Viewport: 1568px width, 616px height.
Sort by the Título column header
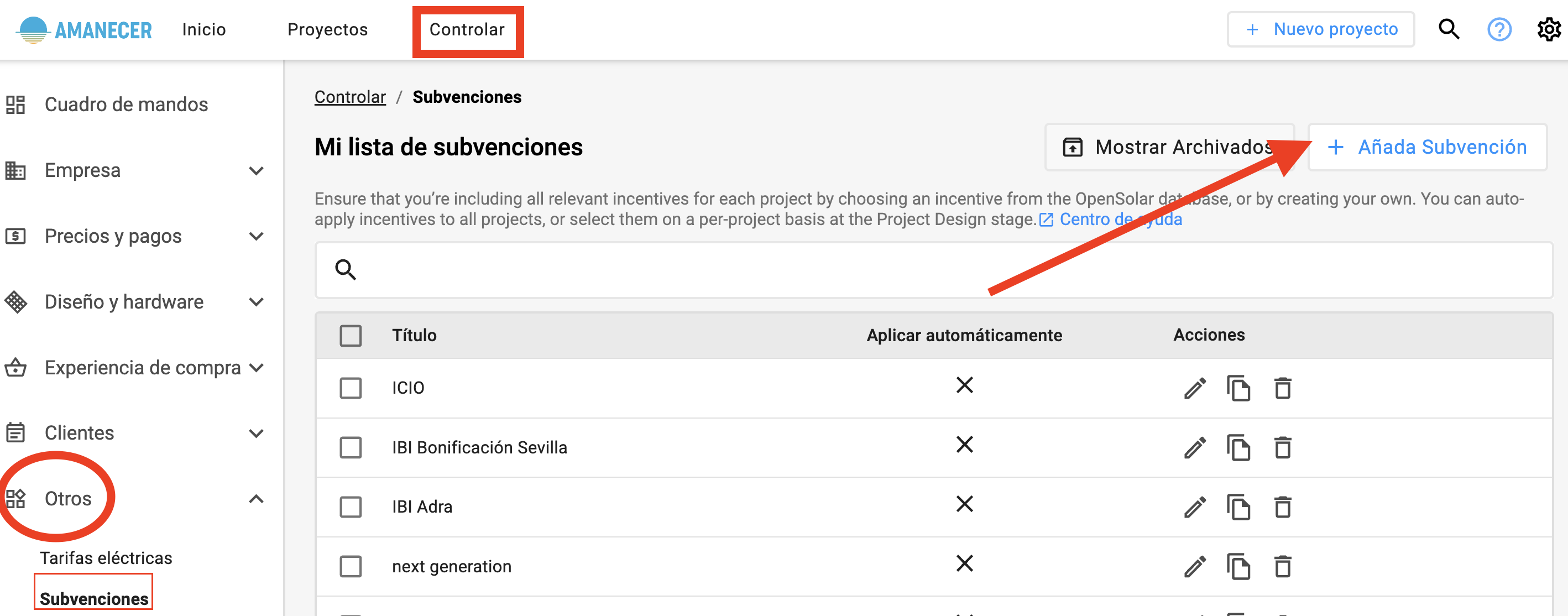click(x=414, y=336)
